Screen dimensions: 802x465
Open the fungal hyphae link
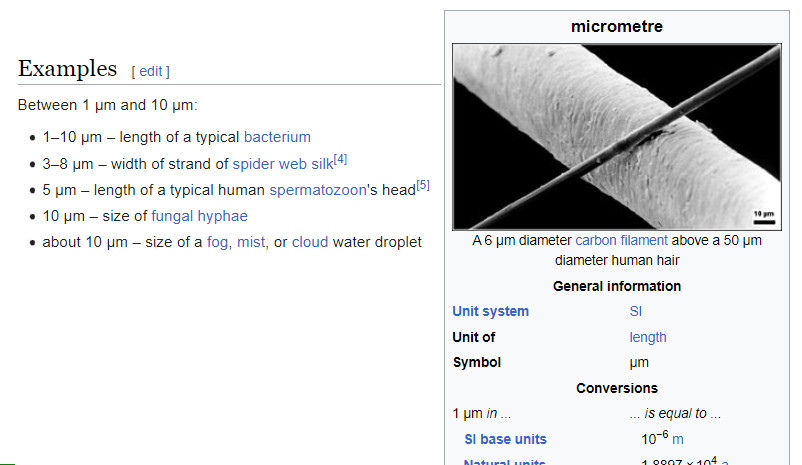pyautogui.click(x=199, y=216)
